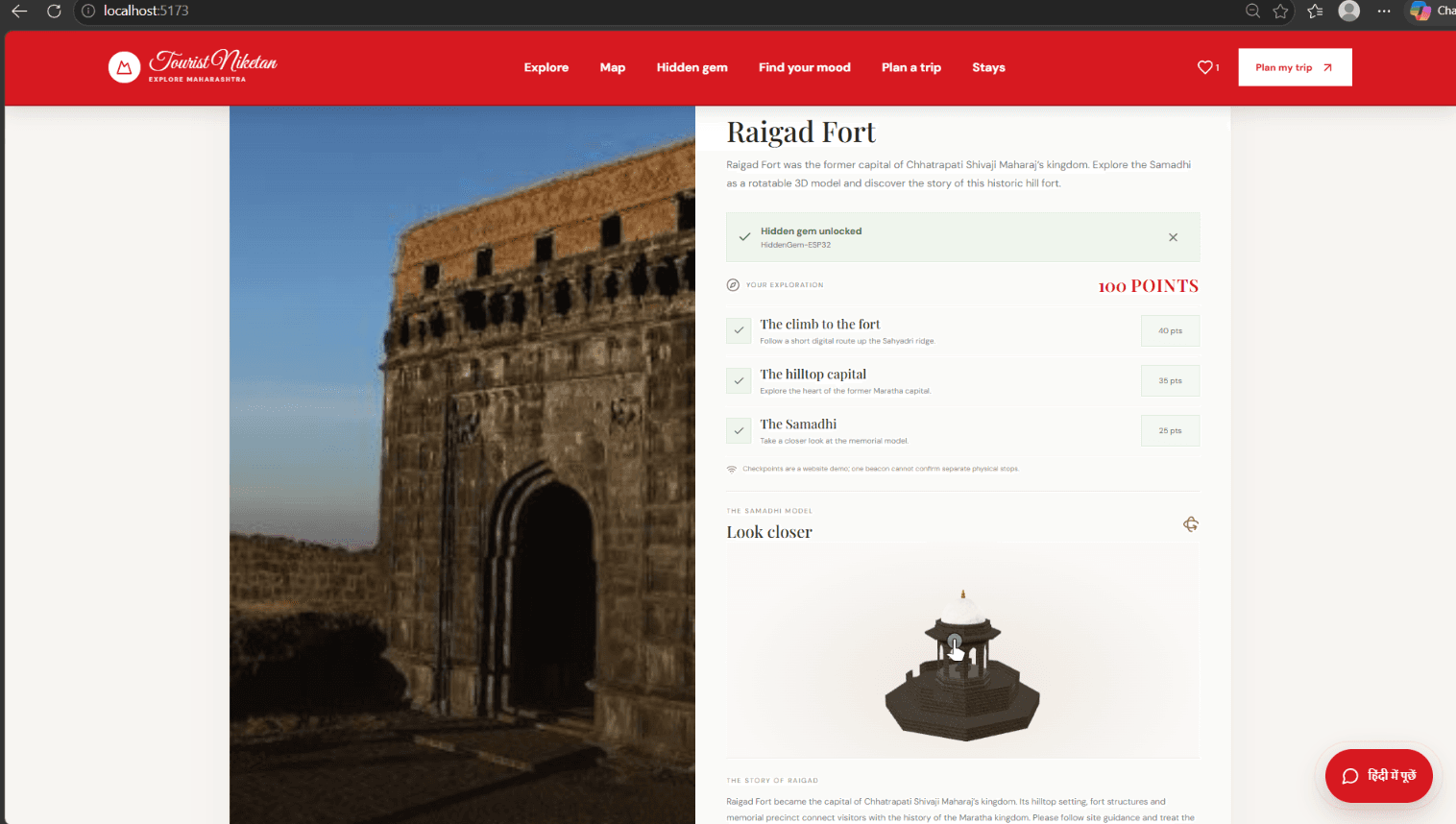Open the Stays menu item

point(988,67)
